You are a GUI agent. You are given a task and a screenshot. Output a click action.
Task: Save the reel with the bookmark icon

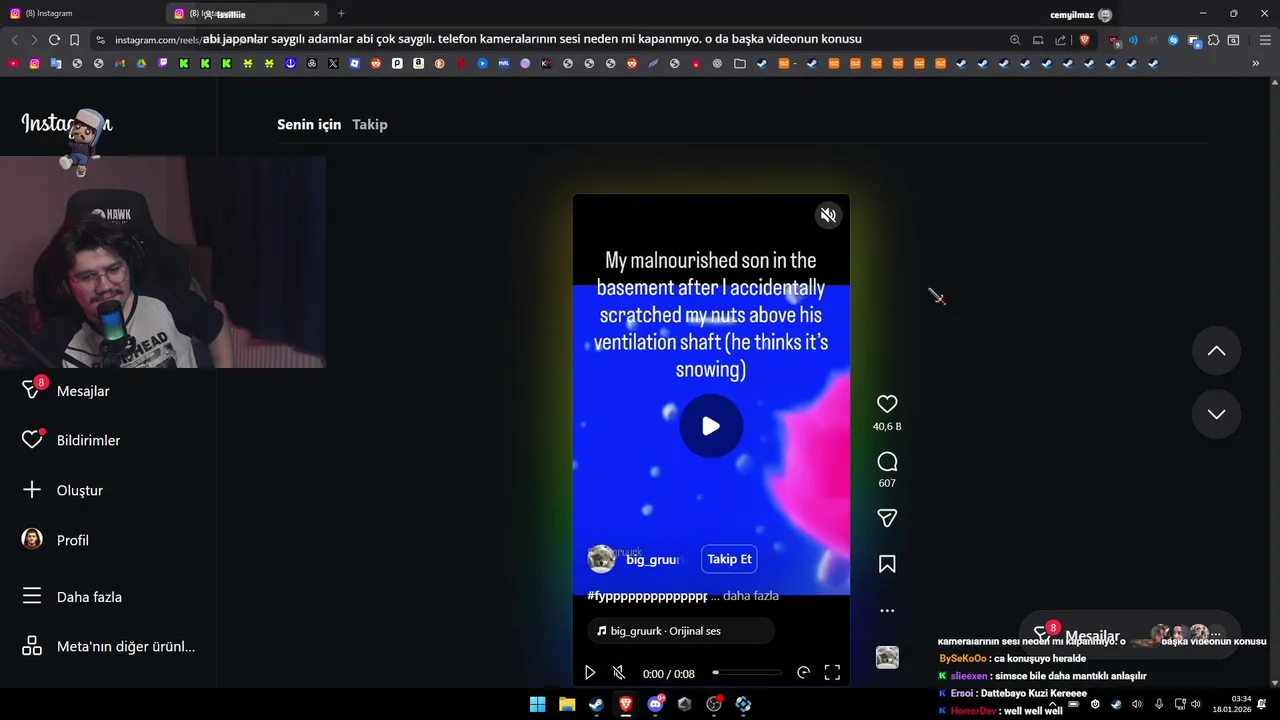[887, 564]
